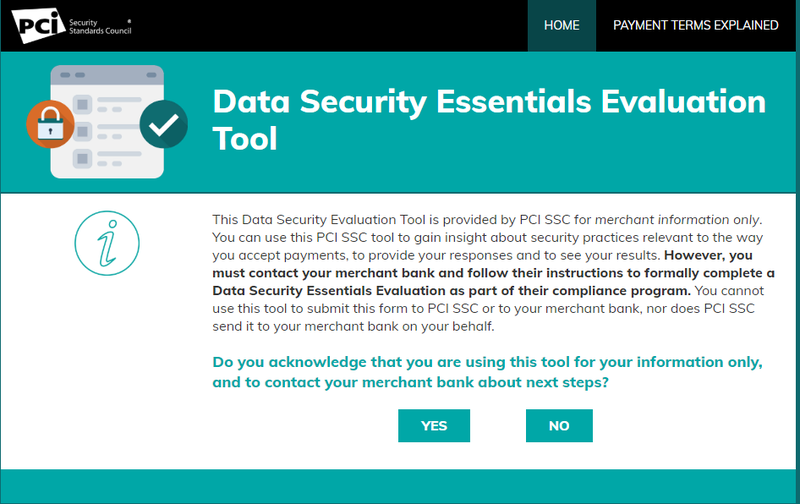
Task: Click the checklist window illustration
Action: [107, 122]
